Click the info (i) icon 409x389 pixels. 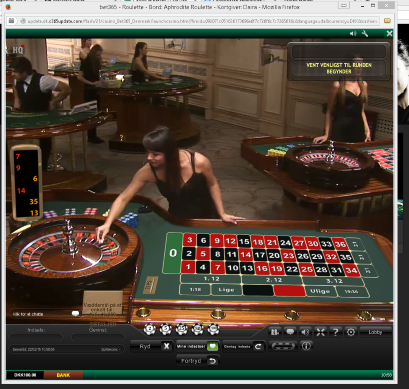(306, 346)
